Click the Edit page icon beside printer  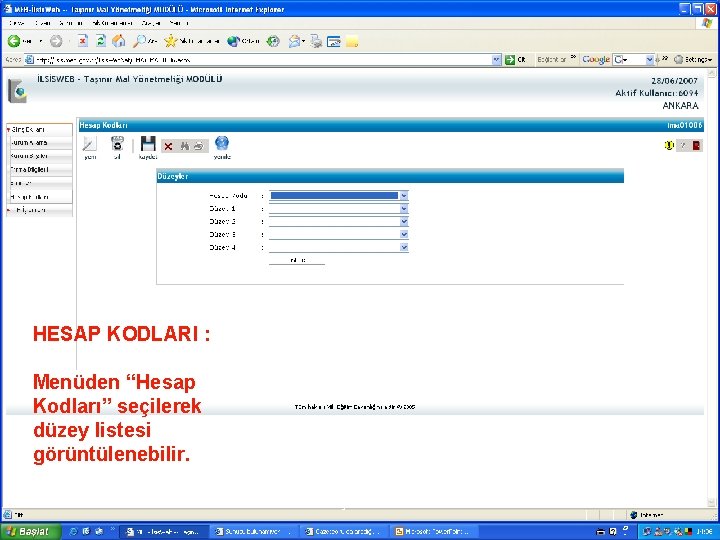[x=333, y=42]
